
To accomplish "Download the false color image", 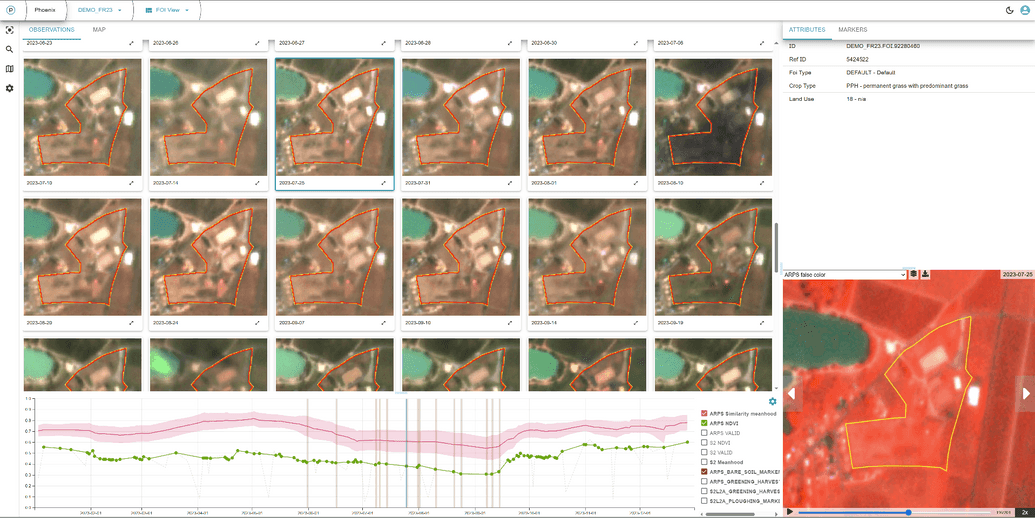I will (x=925, y=274).
